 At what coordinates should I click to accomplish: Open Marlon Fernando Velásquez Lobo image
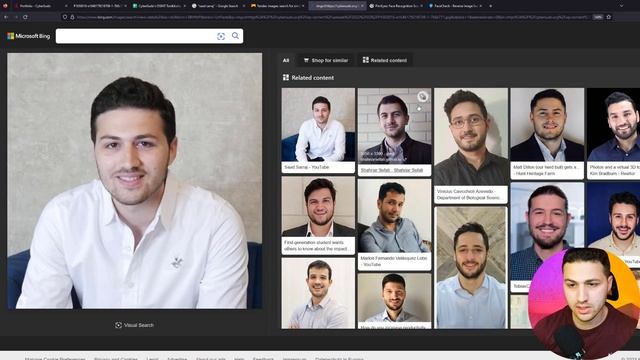(394, 216)
